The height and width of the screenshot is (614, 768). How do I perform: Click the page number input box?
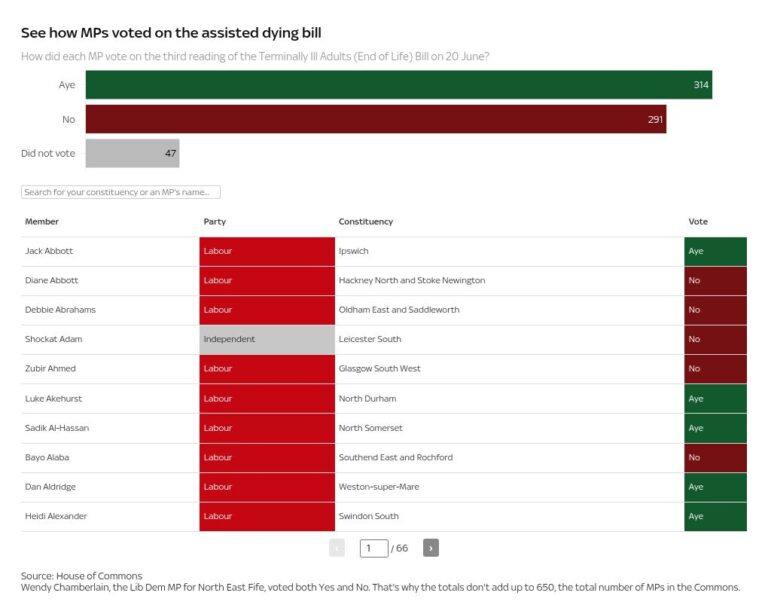[373, 547]
